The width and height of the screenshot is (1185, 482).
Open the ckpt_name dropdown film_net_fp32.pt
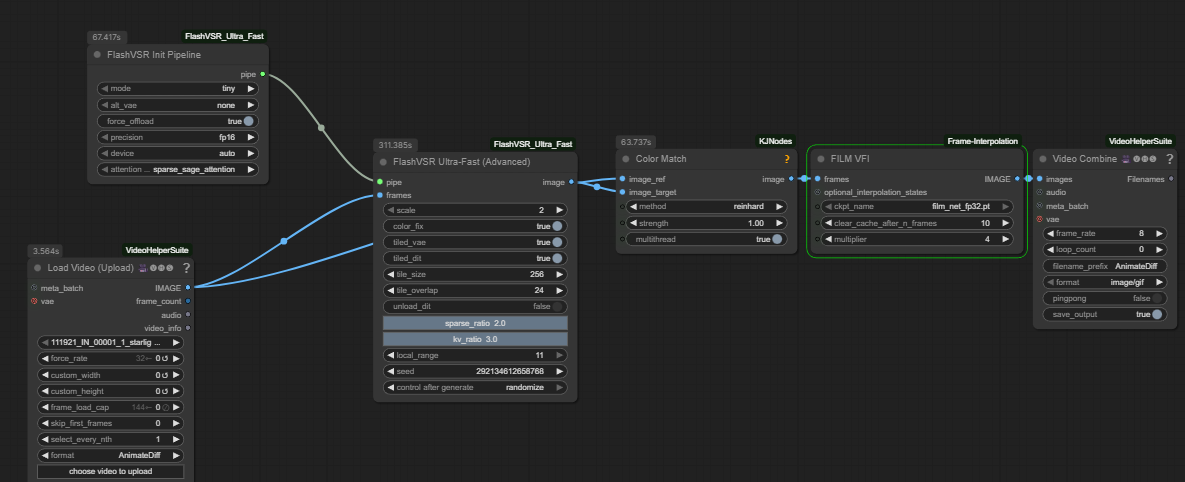(x=917, y=206)
